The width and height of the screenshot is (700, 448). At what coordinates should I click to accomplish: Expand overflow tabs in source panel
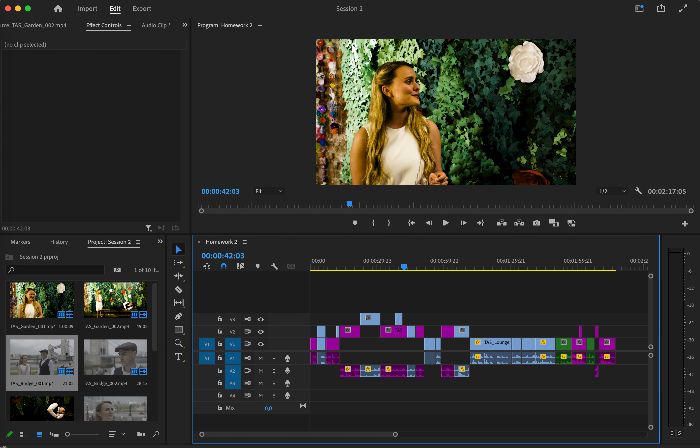(x=185, y=25)
